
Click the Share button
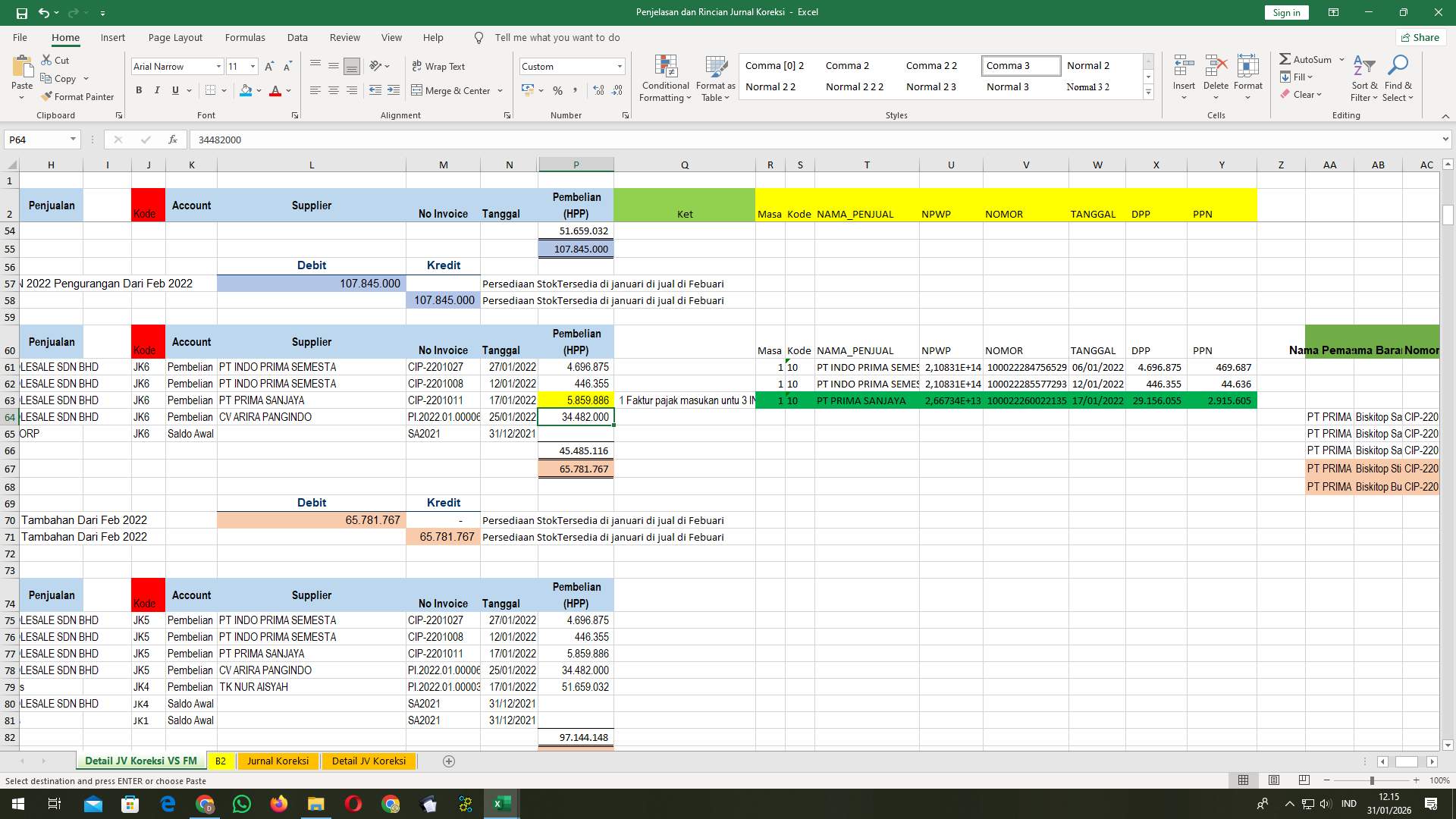tap(1420, 37)
